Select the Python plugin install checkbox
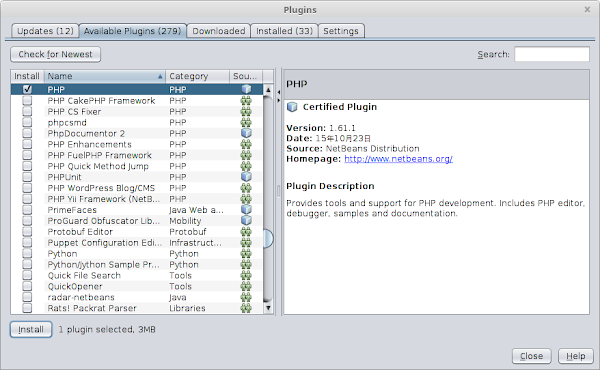 (x=27, y=253)
